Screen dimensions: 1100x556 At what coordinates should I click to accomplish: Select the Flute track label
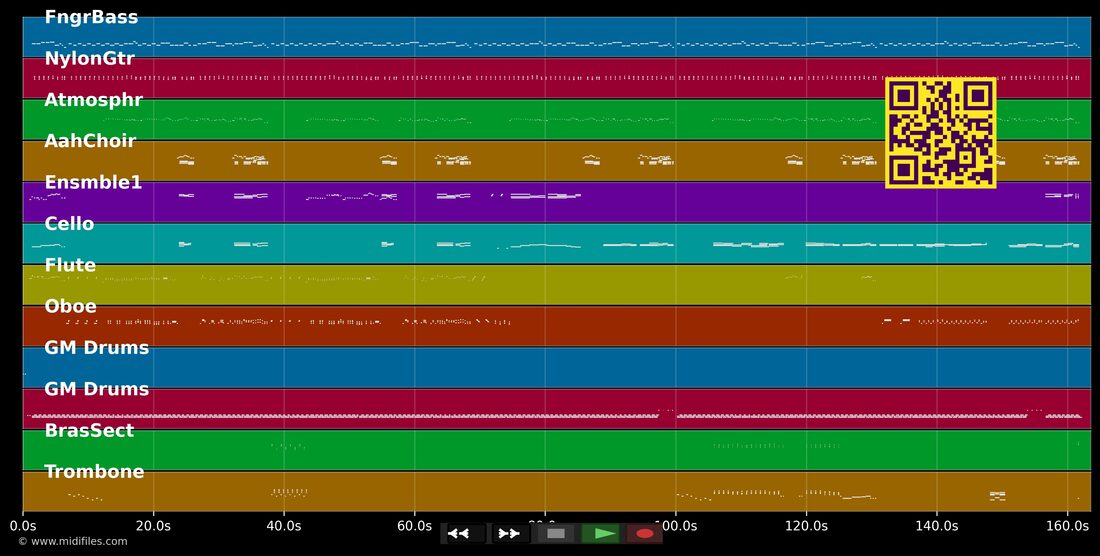pos(70,266)
